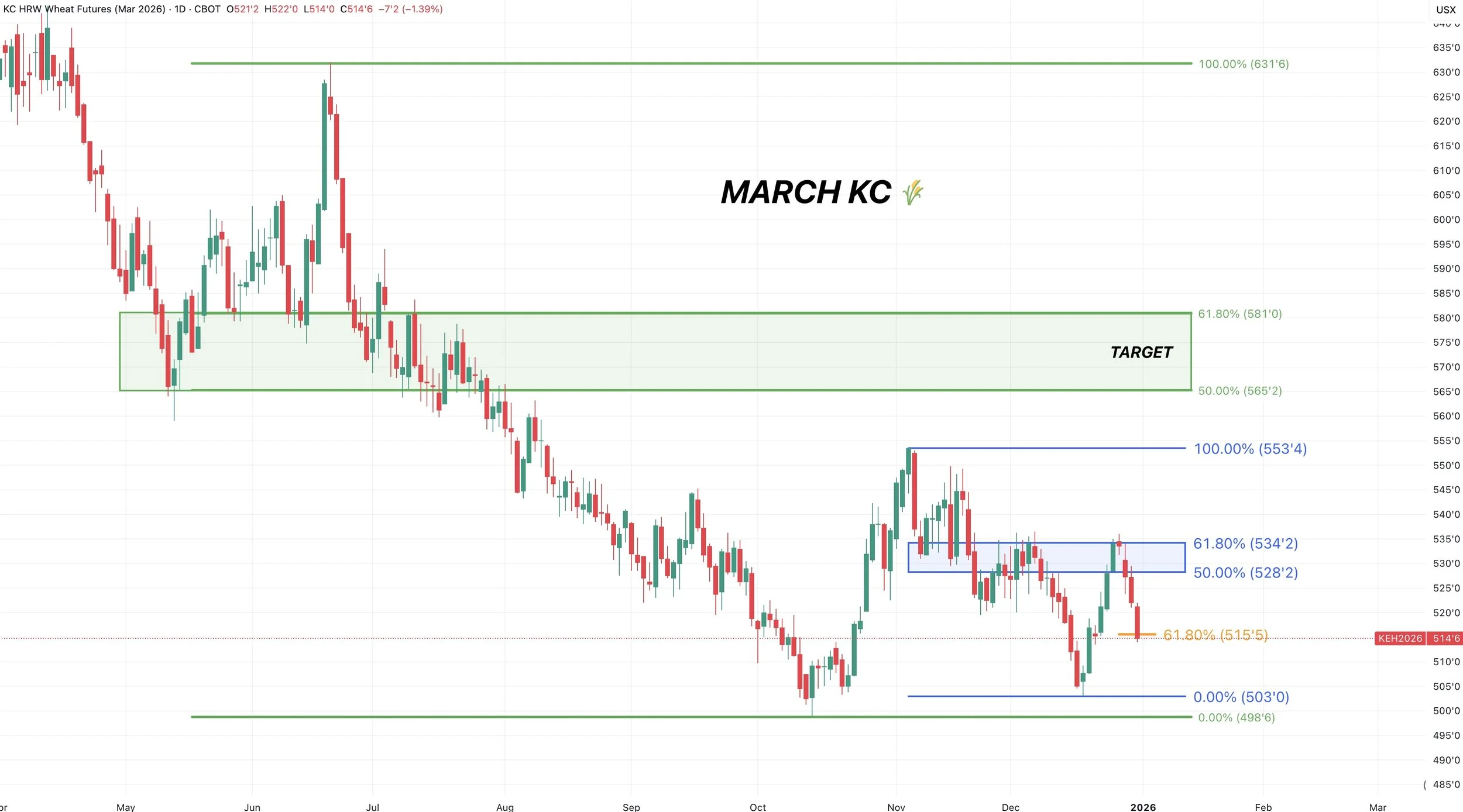Select the green 61.80% (581'0) label

[1239, 314]
